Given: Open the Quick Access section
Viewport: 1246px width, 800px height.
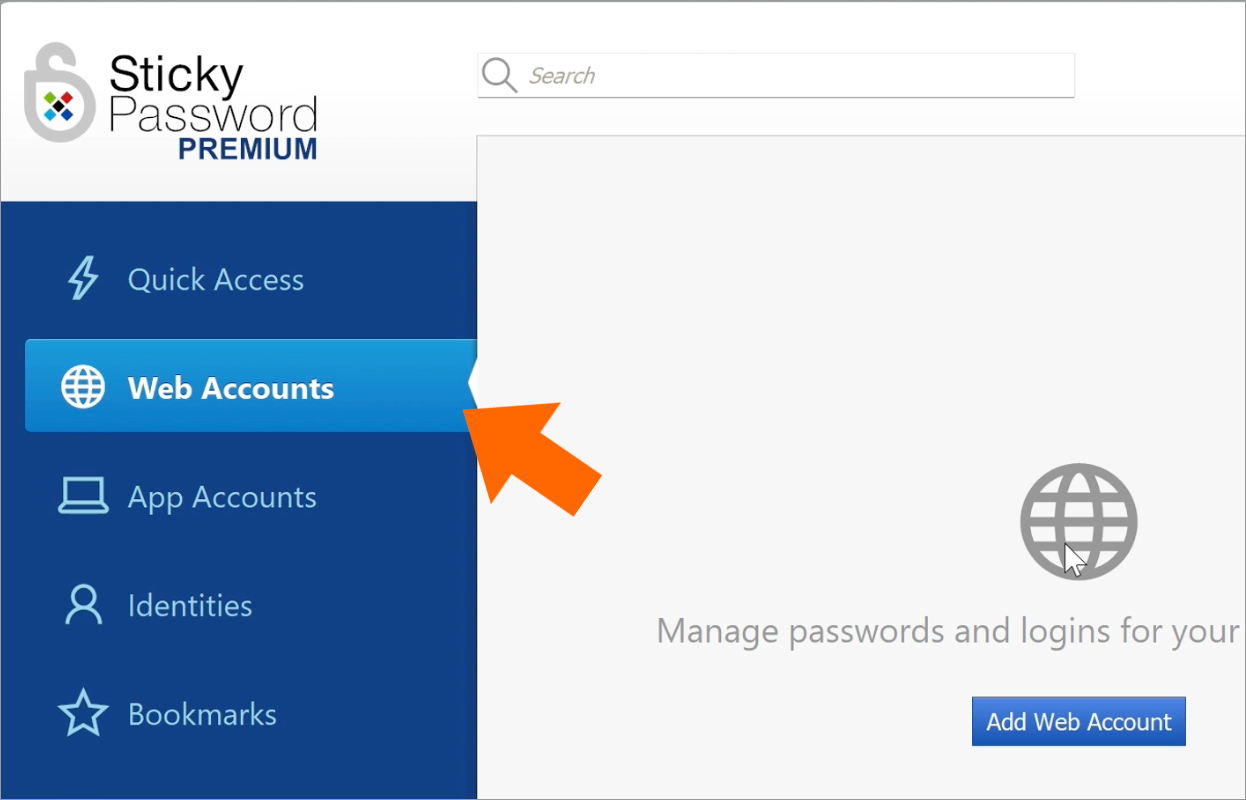Looking at the screenshot, I should click(x=216, y=280).
